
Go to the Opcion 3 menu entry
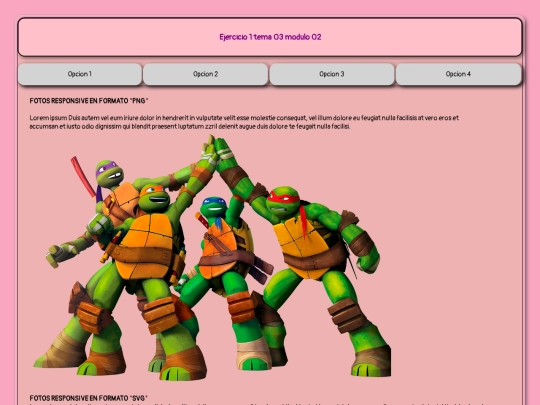[332, 74]
